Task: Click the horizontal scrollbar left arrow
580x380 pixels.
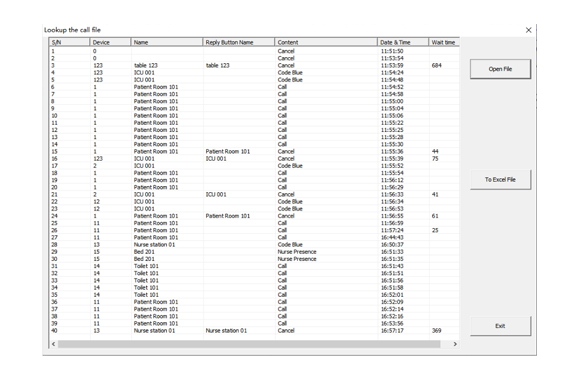Action: (x=54, y=344)
